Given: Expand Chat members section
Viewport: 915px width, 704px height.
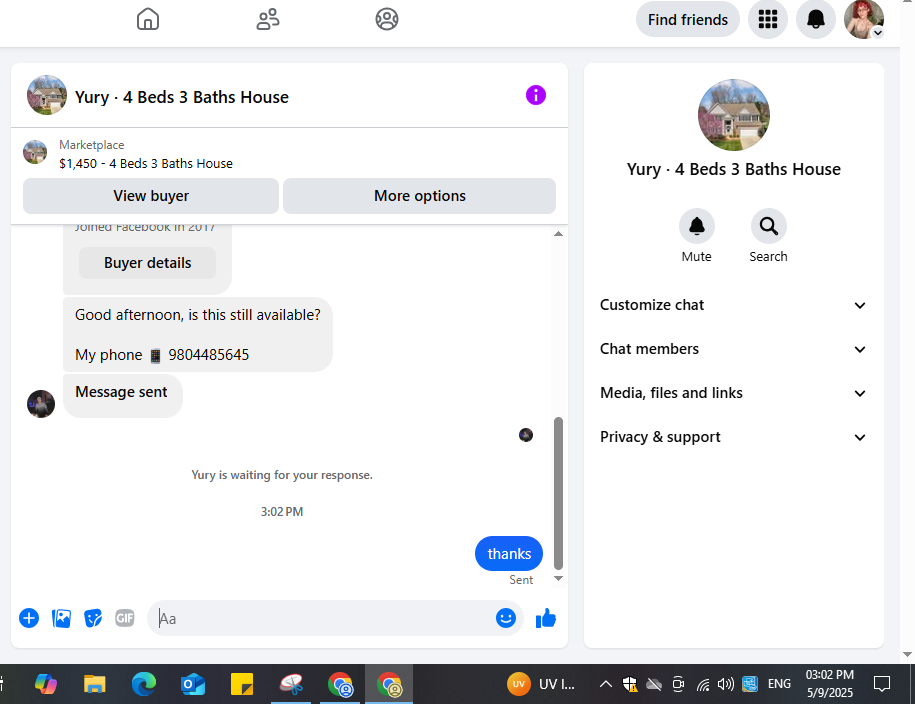Looking at the screenshot, I should tap(733, 349).
